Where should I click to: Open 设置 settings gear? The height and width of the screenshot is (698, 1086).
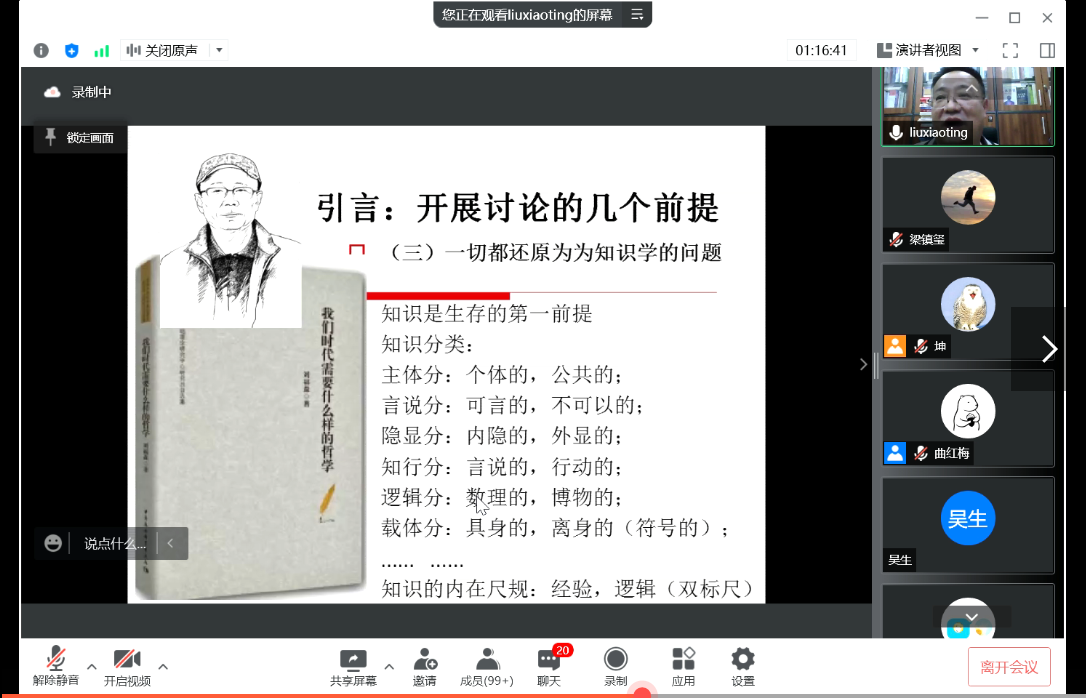[x=742, y=666]
